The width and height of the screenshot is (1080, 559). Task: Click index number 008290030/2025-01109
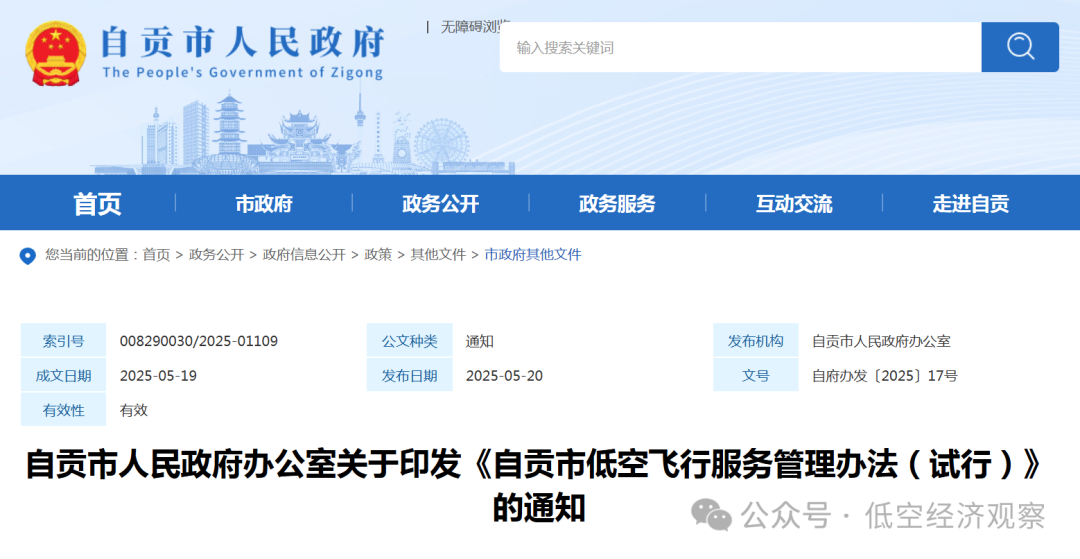[198, 341]
